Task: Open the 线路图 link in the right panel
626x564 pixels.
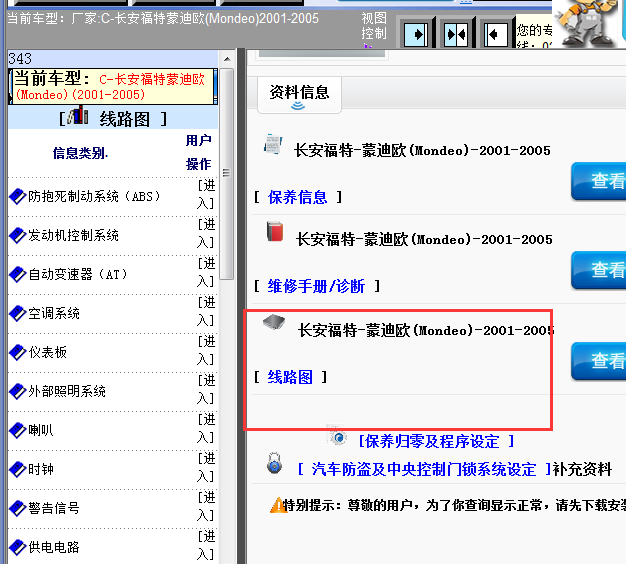Action: tap(290, 377)
